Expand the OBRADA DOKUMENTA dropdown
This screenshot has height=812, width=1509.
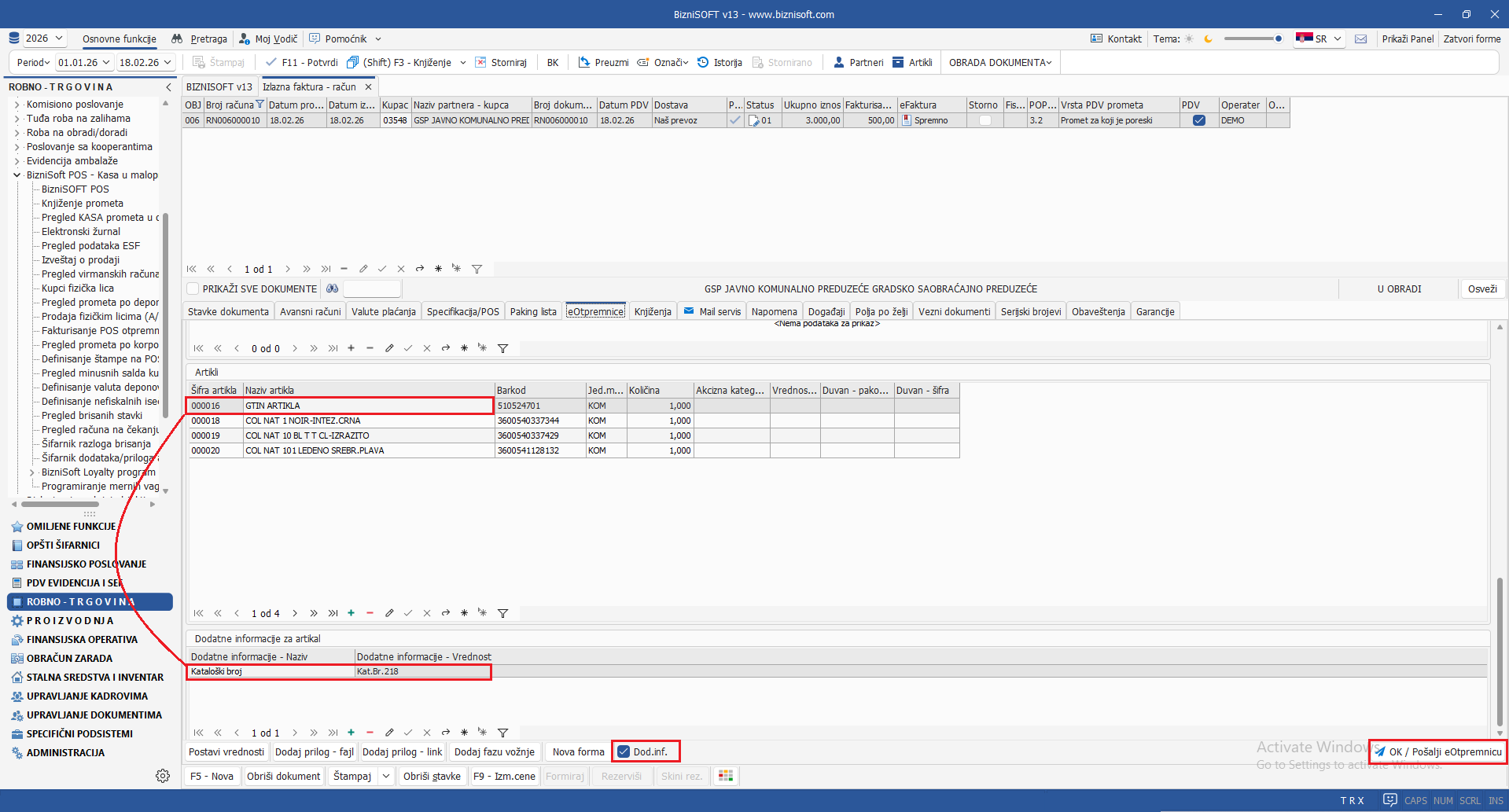point(999,62)
